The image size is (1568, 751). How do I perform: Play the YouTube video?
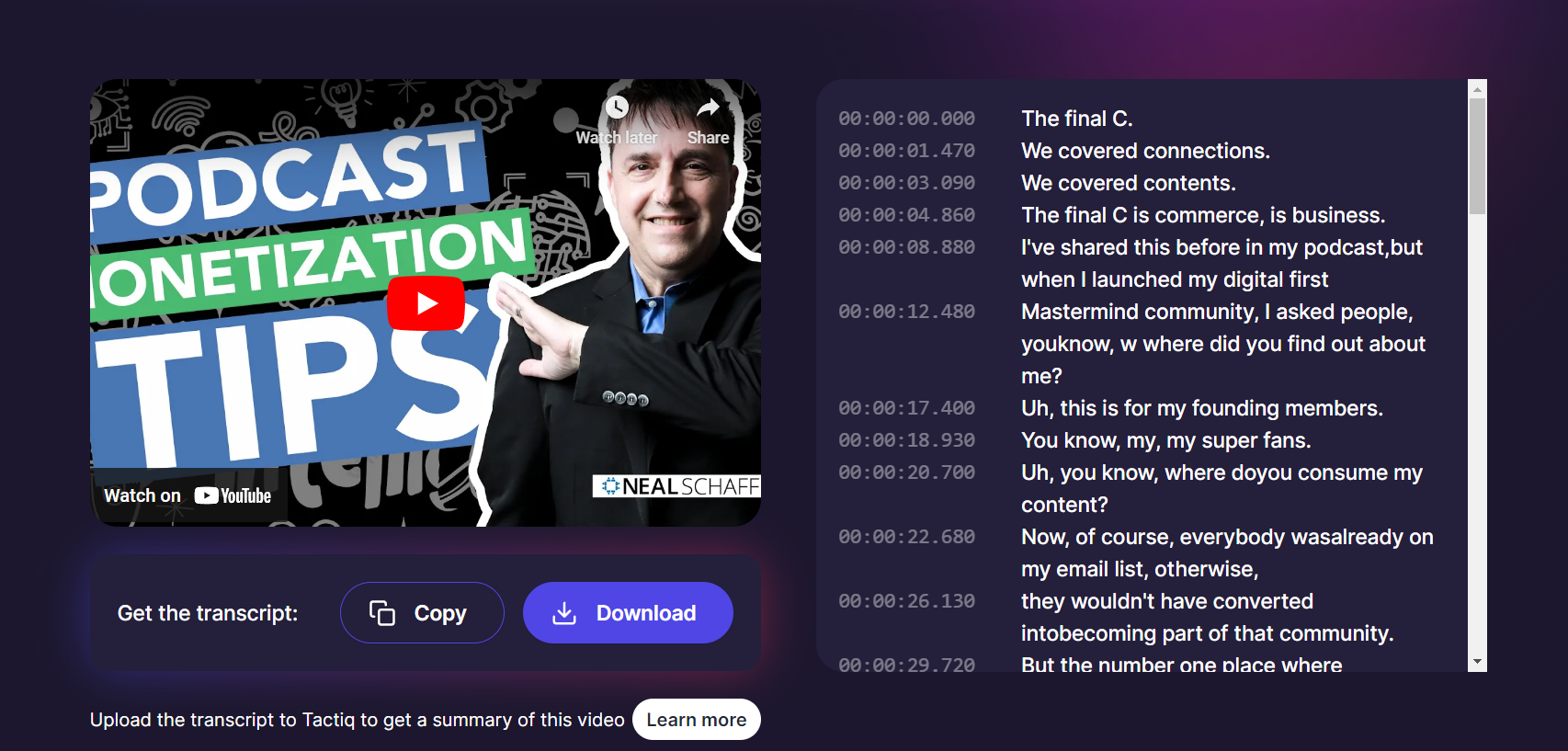pyautogui.click(x=426, y=302)
